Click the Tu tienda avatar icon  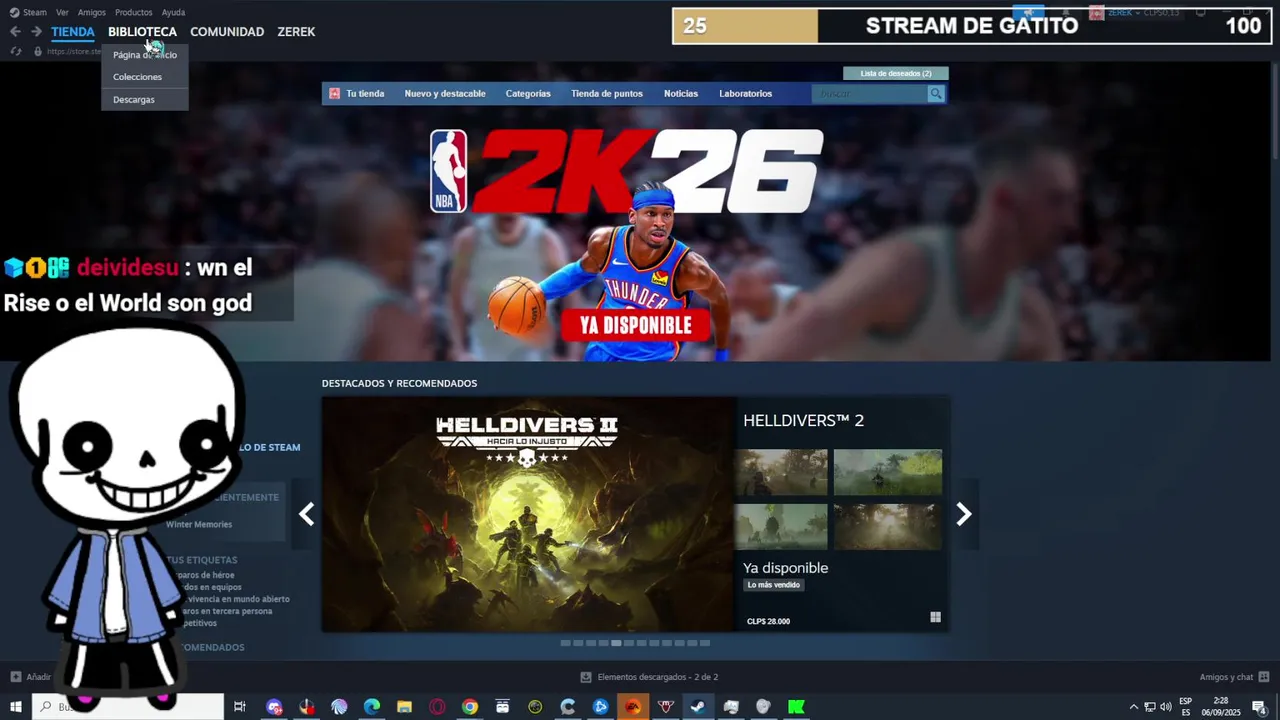[335, 94]
